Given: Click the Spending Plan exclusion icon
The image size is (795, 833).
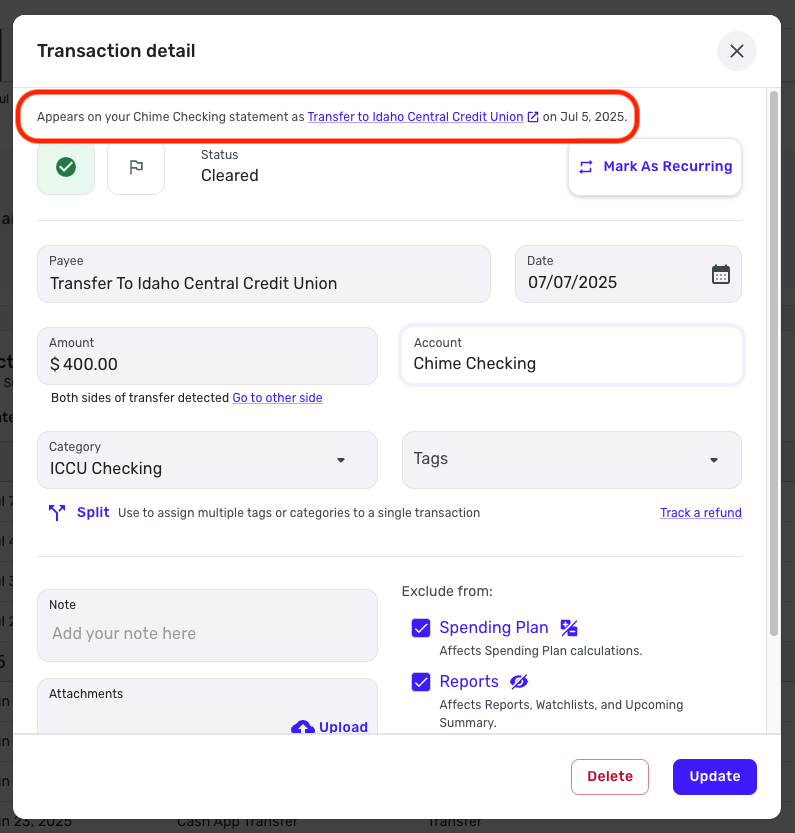Looking at the screenshot, I should 569,627.
